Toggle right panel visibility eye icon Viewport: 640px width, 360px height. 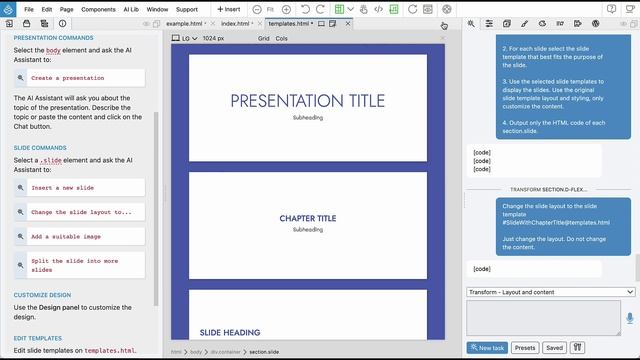(623, 24)
